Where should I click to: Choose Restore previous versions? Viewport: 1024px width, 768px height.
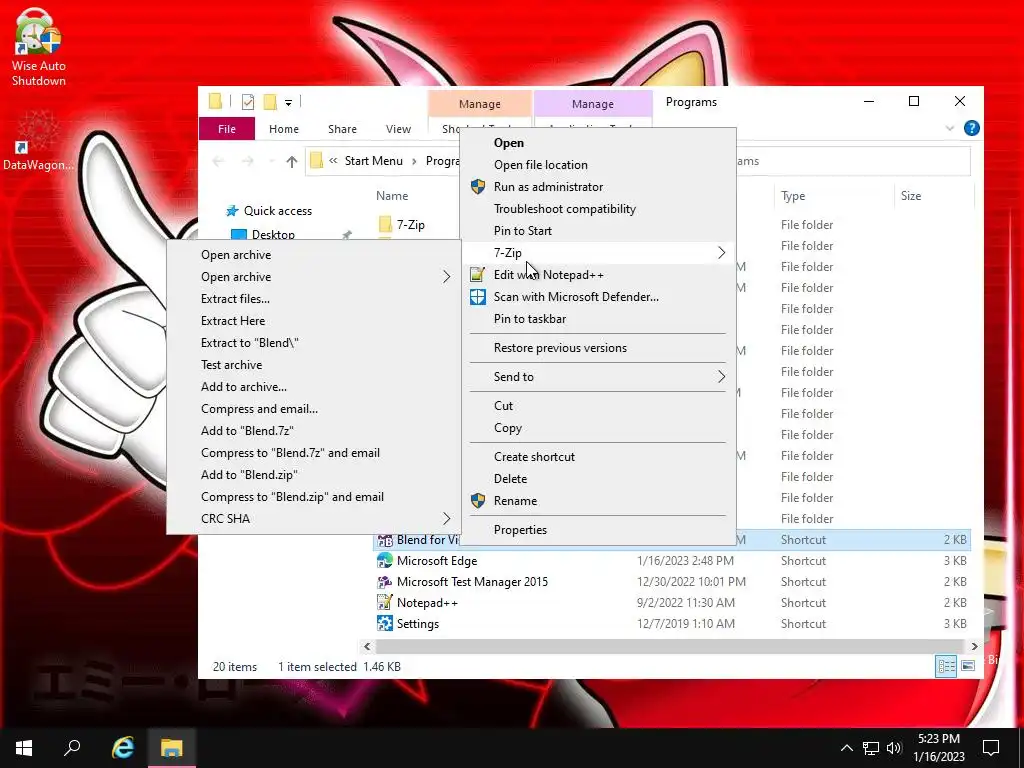coord(599,348)
